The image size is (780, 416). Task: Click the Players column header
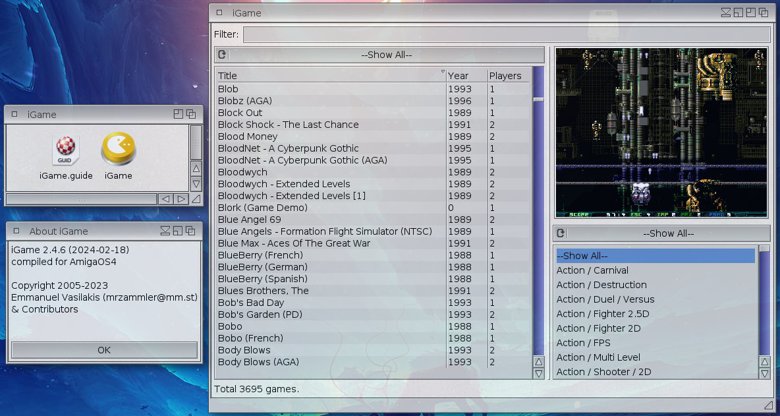[507, 75]
